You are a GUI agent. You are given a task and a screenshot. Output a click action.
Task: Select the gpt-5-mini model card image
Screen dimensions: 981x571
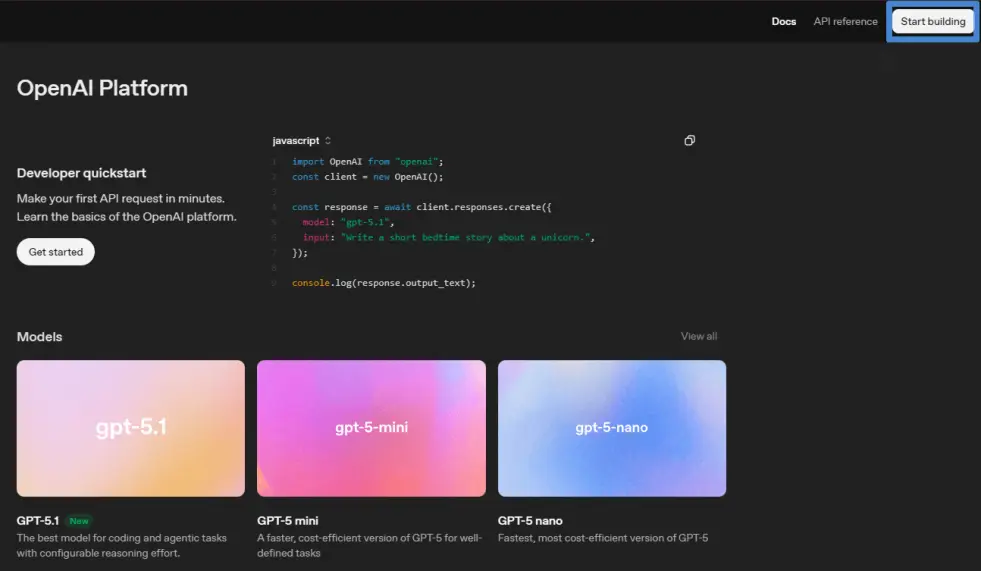(x=371, y=428)
